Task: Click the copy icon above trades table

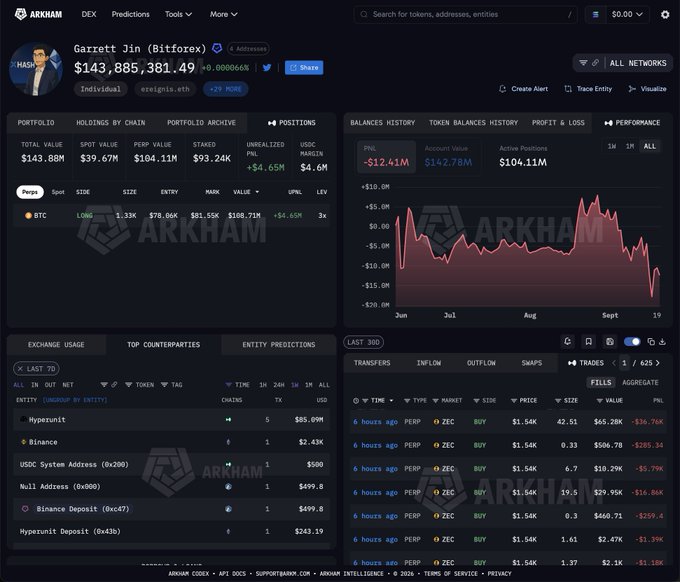Action: pyautogui.click(x=651, y=342)
